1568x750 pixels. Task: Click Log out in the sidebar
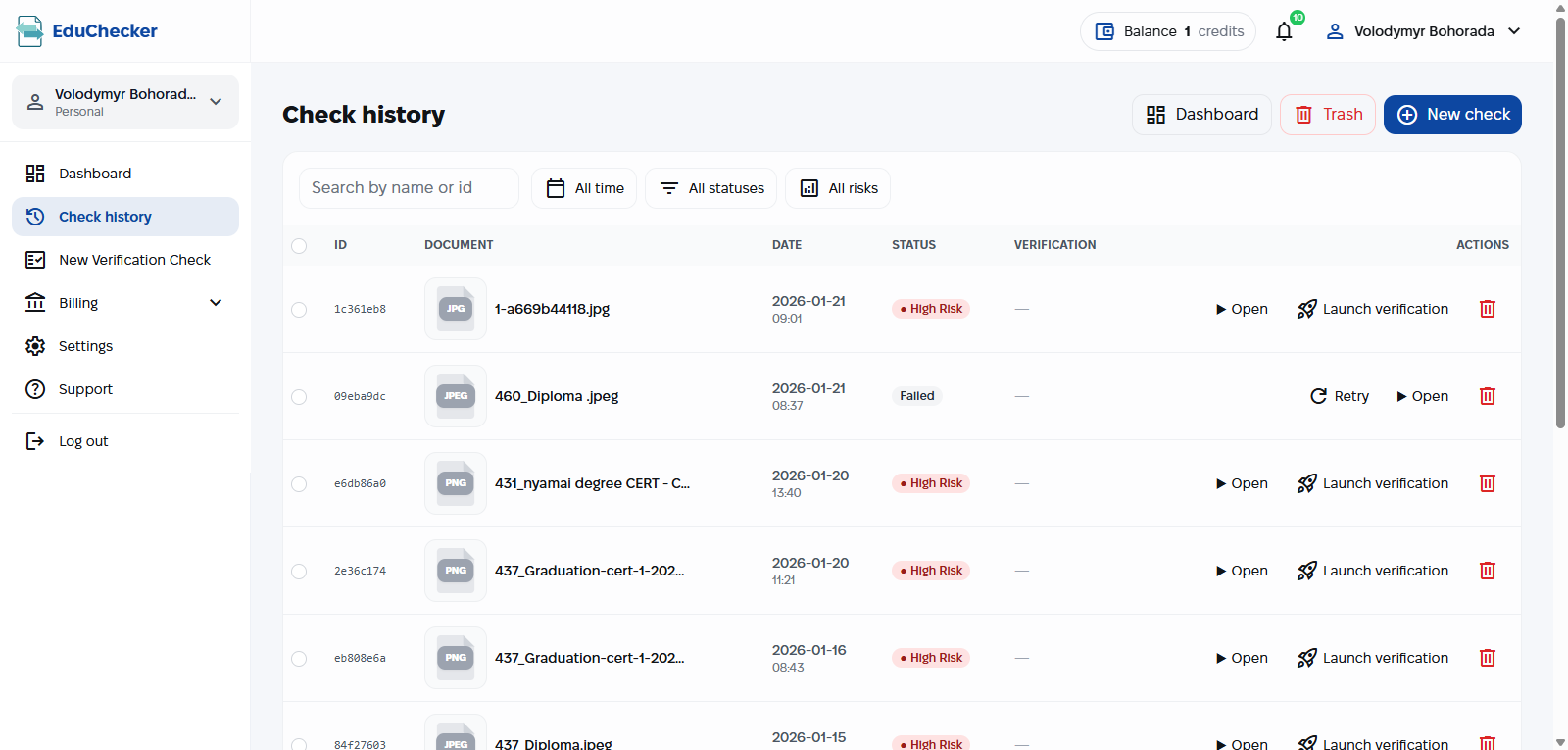pyautogui.click(x=125, y=441)
